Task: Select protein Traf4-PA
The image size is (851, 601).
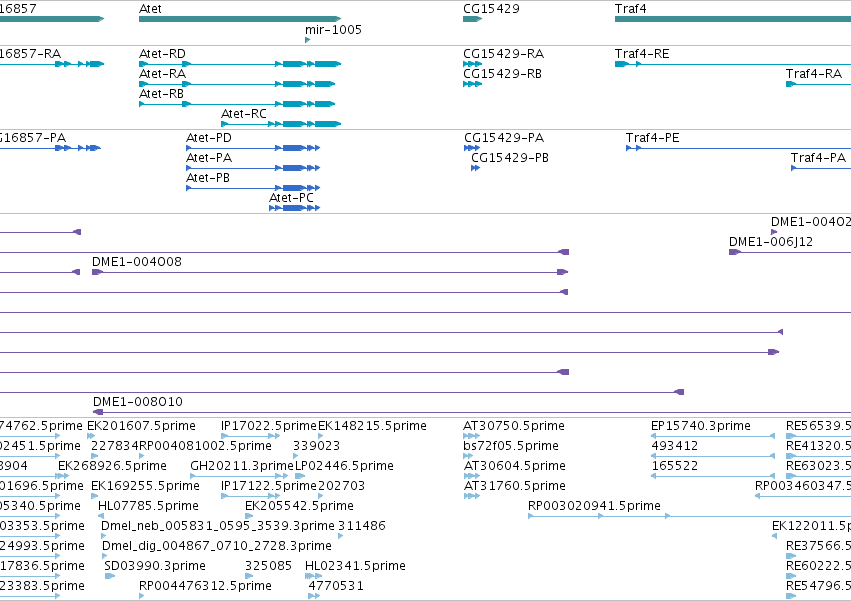Action: coord(821,168)
